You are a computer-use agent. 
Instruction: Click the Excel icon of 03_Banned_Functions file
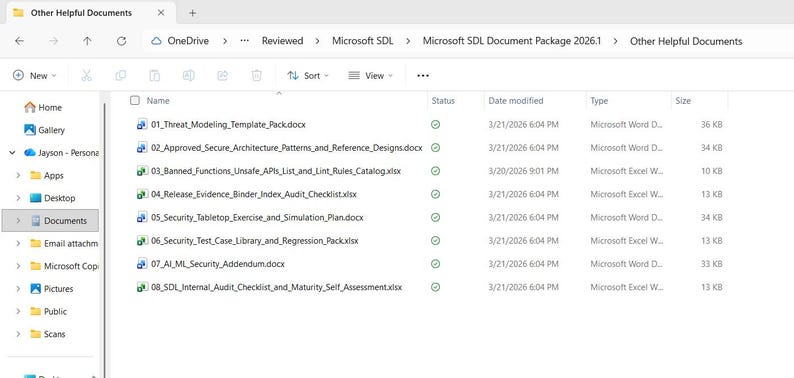142,171
